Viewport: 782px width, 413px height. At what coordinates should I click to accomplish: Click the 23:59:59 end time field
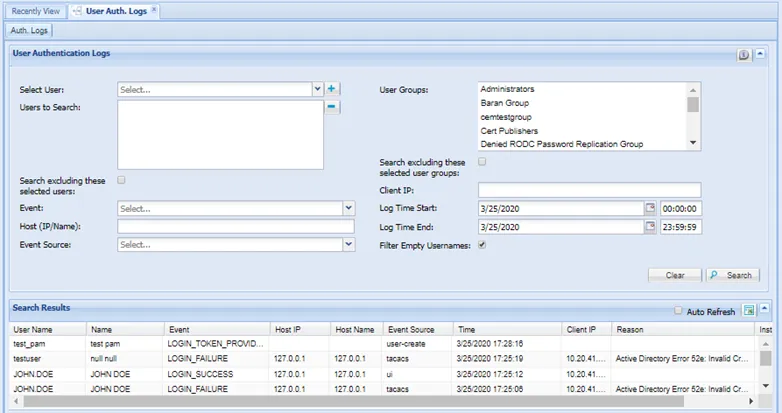click(680, 227)
